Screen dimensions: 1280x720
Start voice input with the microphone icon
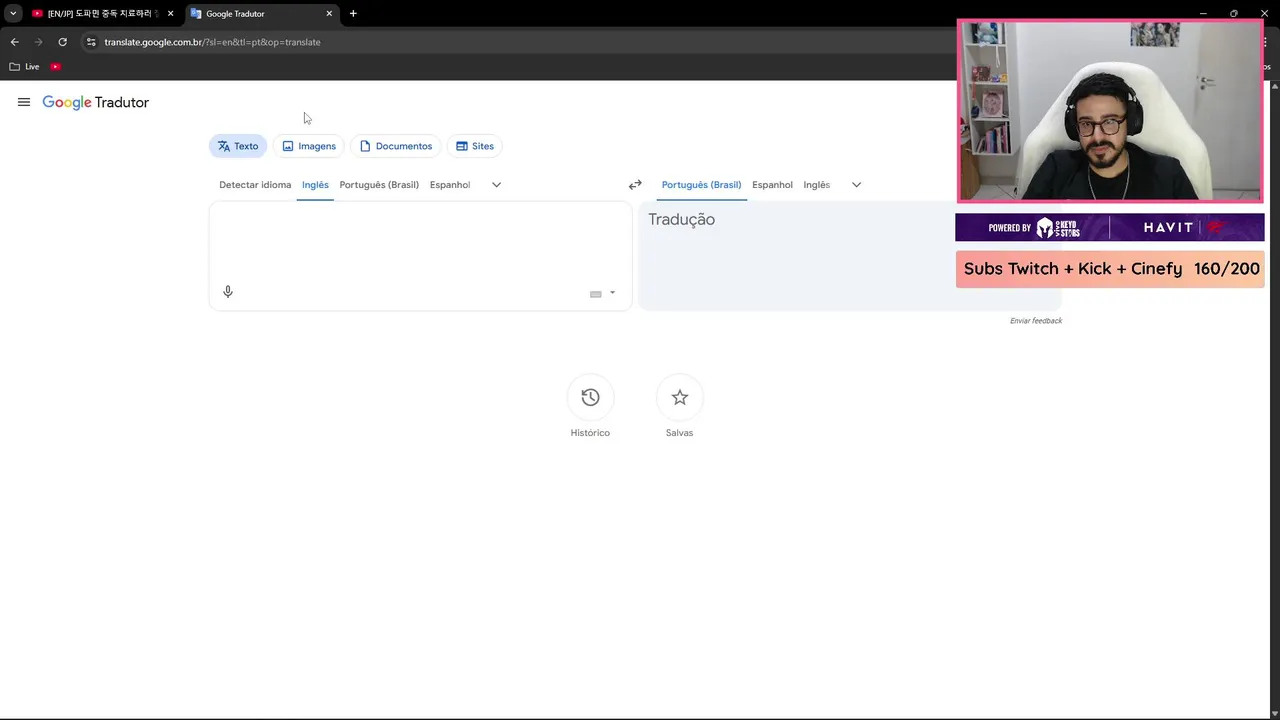228,292
